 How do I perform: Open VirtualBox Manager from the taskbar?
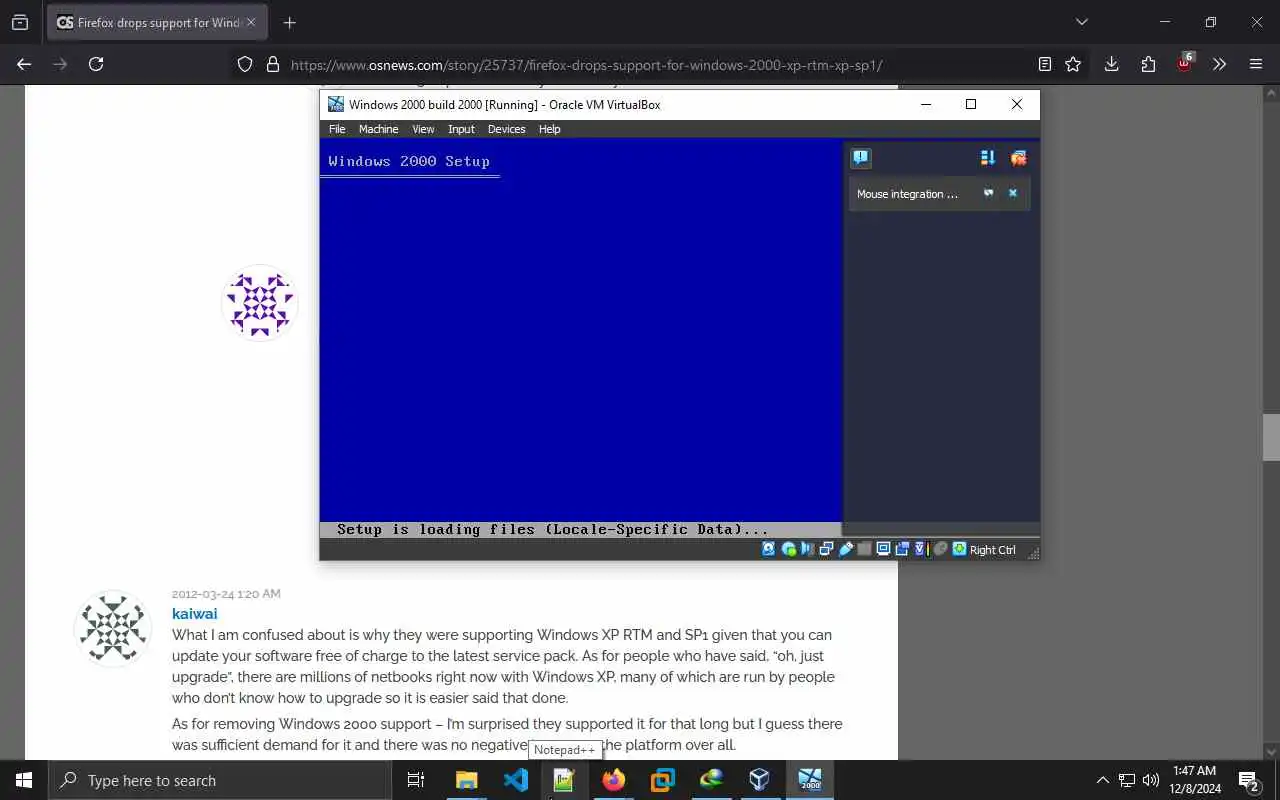(x=760, y=780)
